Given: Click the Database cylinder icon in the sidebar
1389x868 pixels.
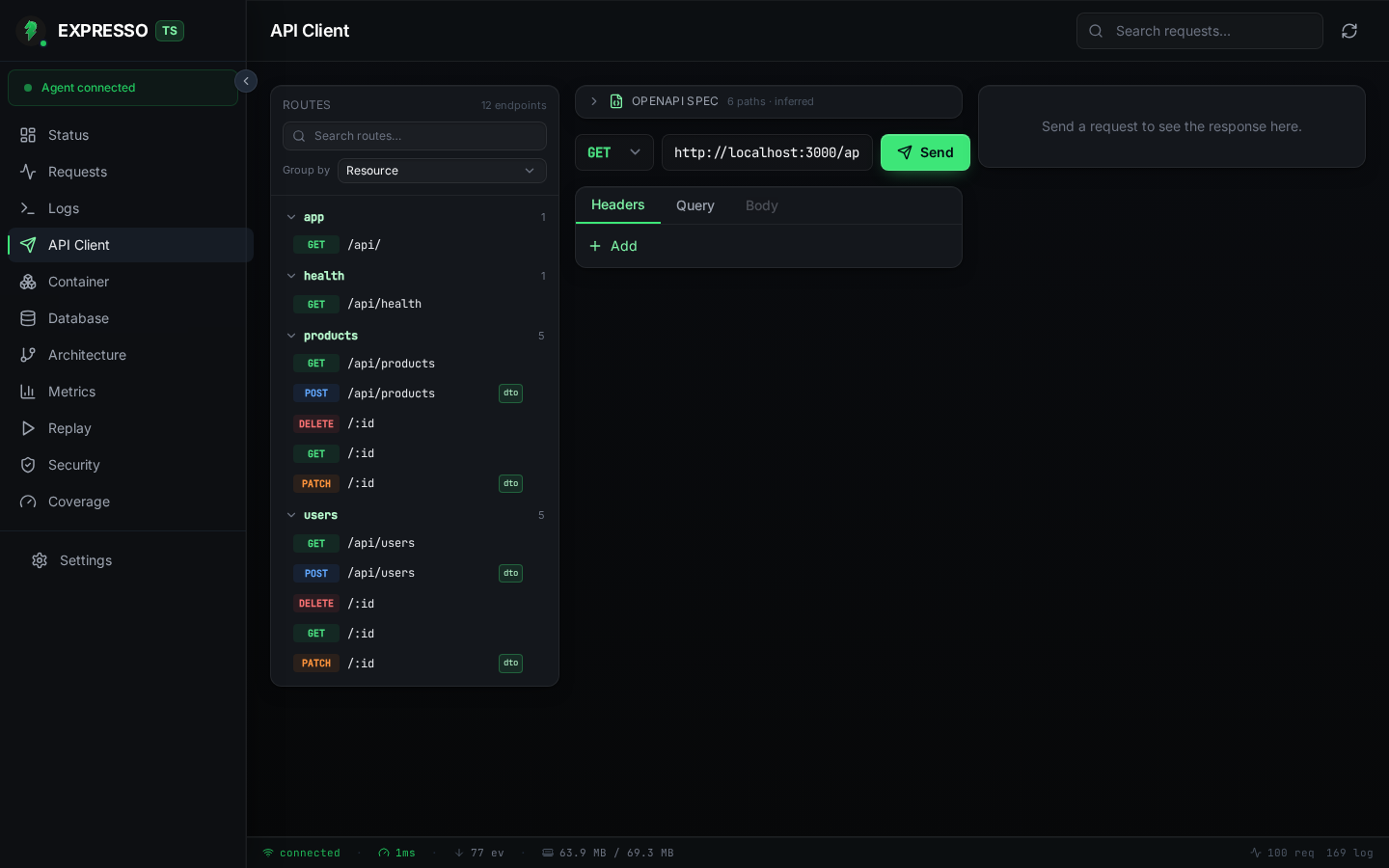Looking at the screenshot, I should (x=28, y=318).
